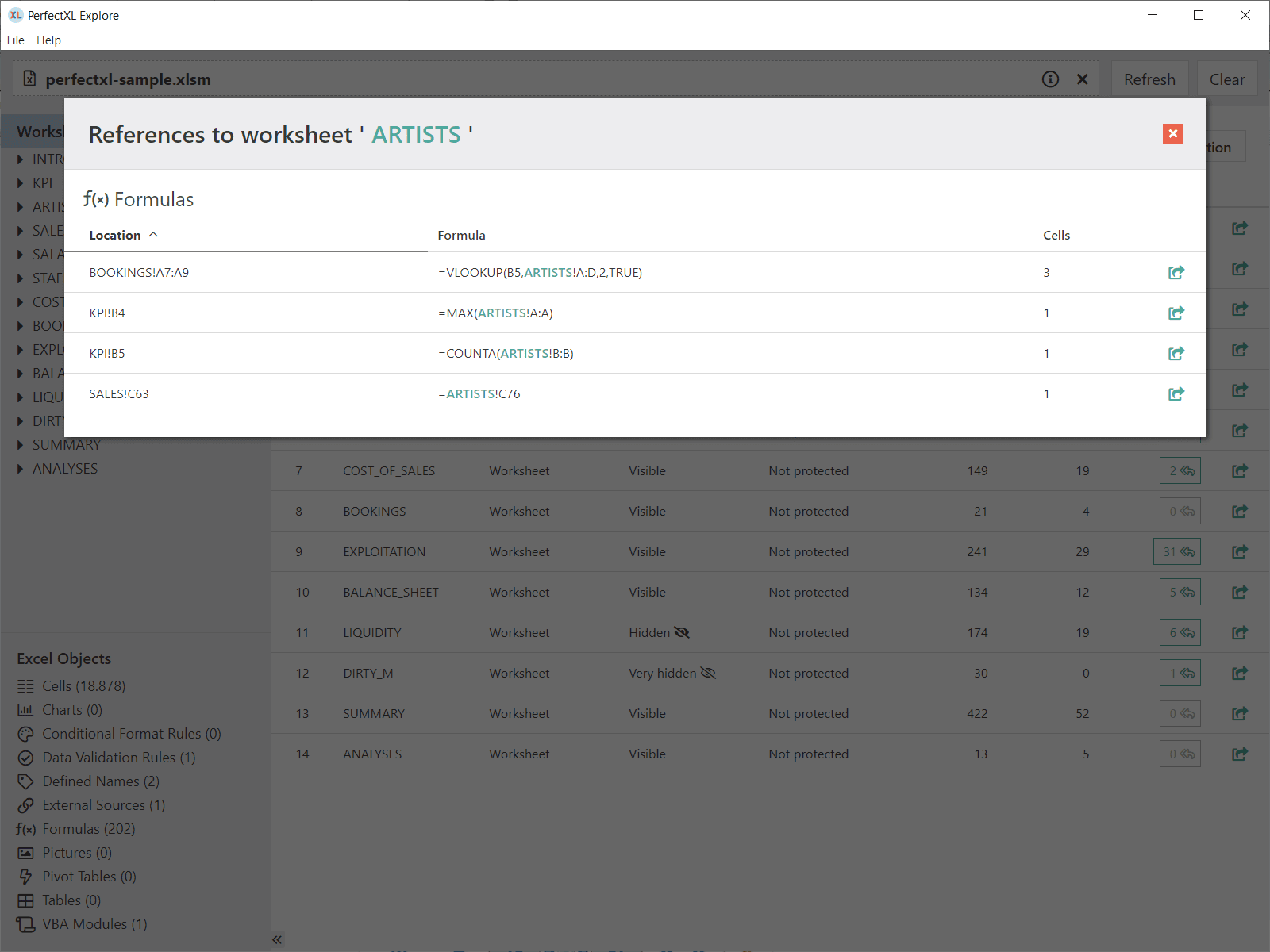Click go-to icon for ANALYSES worksheet row
The width and height of the screenshot is (1270, 952).
coord(1239,754)
